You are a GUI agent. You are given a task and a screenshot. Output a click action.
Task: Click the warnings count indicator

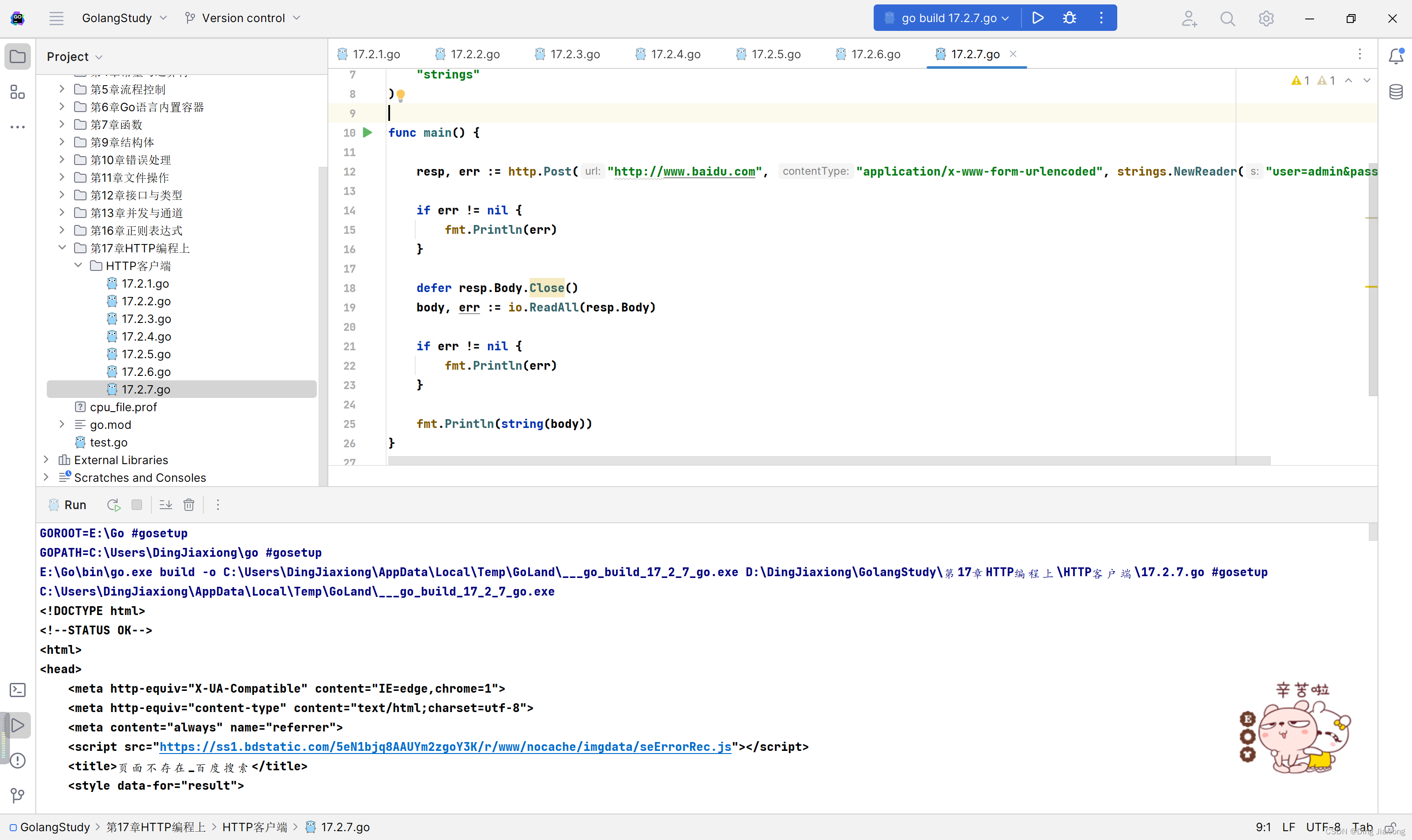tap(1313, 80)
